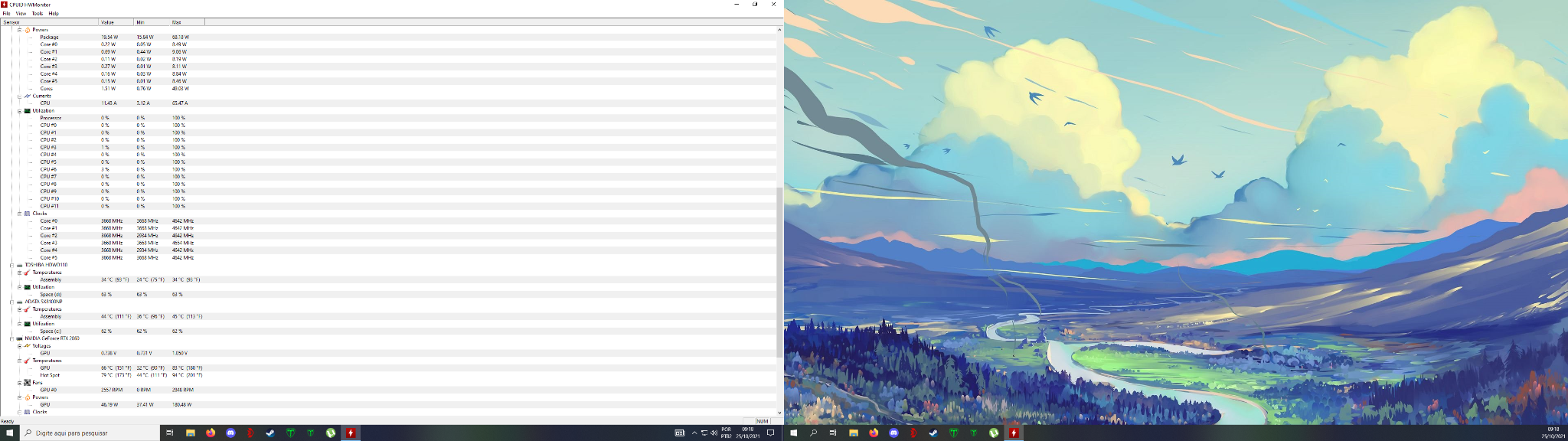Open the File menu in HWMonitor
1568x441 pixels.
click(x=6, y=13)
